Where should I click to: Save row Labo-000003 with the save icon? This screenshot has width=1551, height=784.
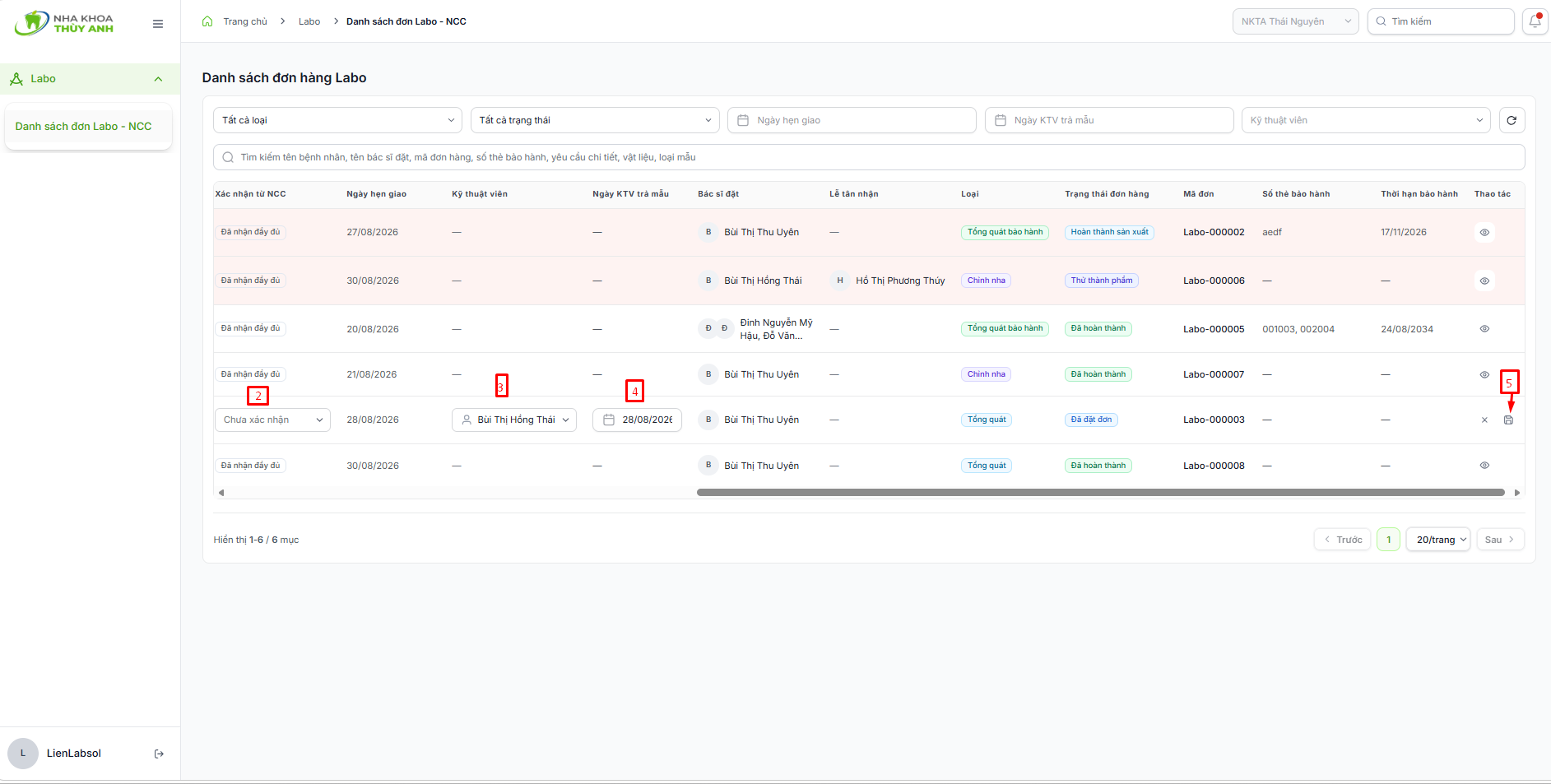tap(1508, 420)
